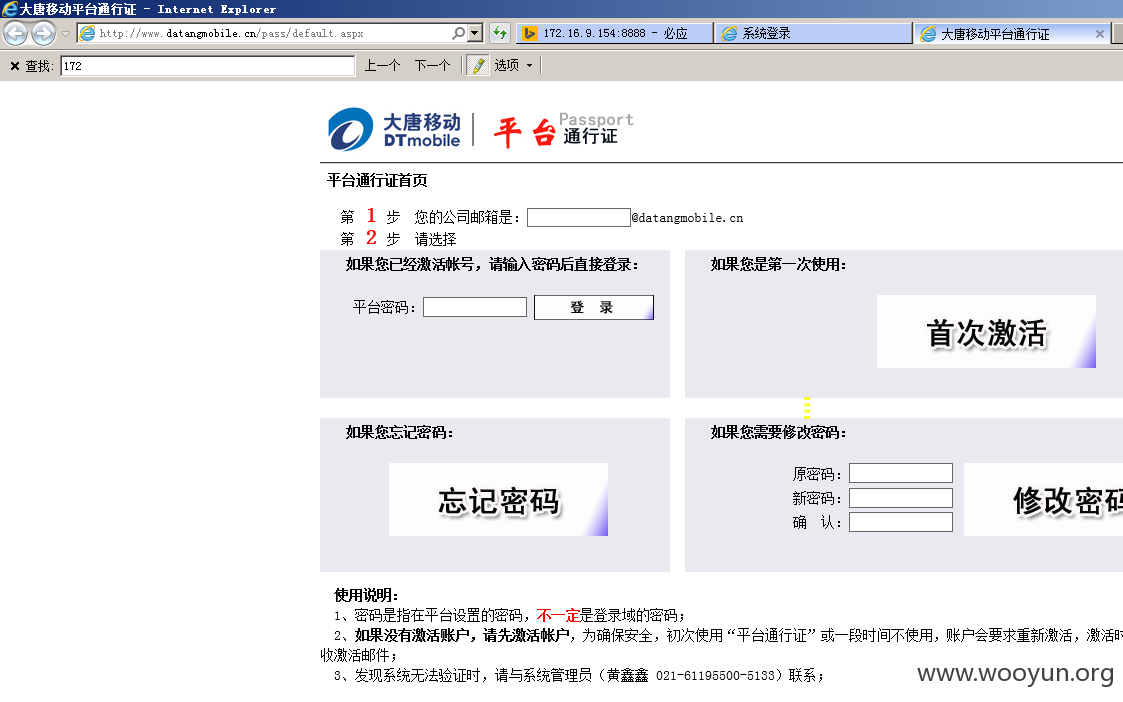1123x702 pixels.
Task: Click the @datangmobile.cn domain text
Action: (x=688, y=218)
